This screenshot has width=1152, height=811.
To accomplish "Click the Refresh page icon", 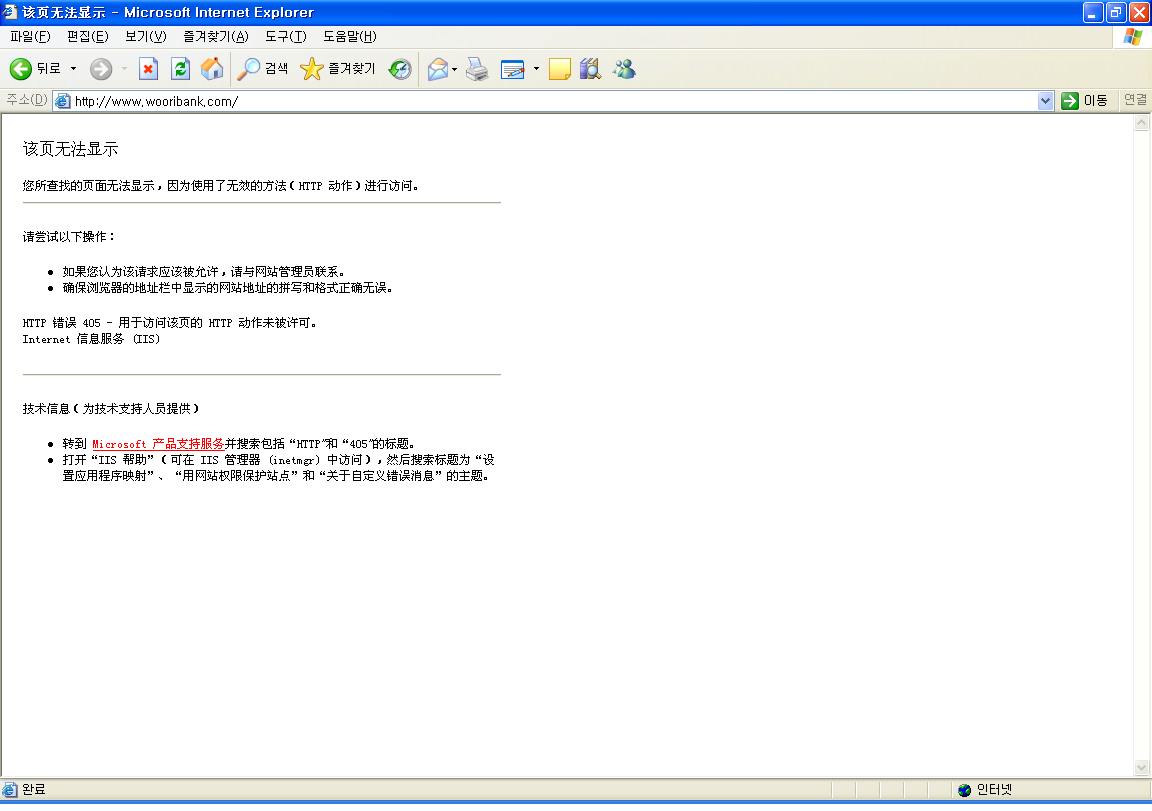I will pos(180,69).
